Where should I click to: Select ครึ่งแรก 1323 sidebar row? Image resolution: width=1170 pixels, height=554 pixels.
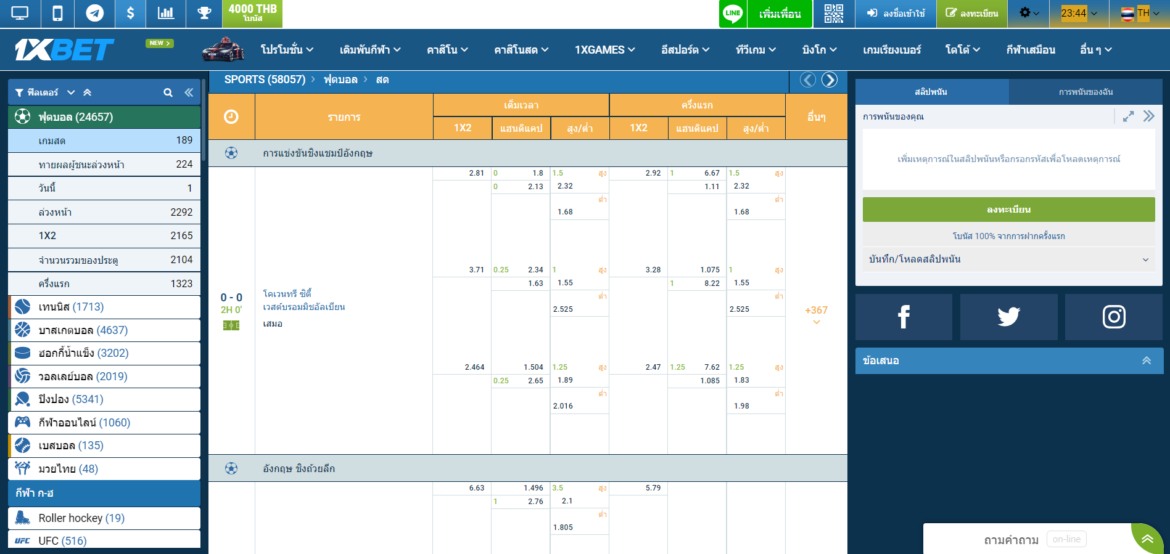click(104, 284)
